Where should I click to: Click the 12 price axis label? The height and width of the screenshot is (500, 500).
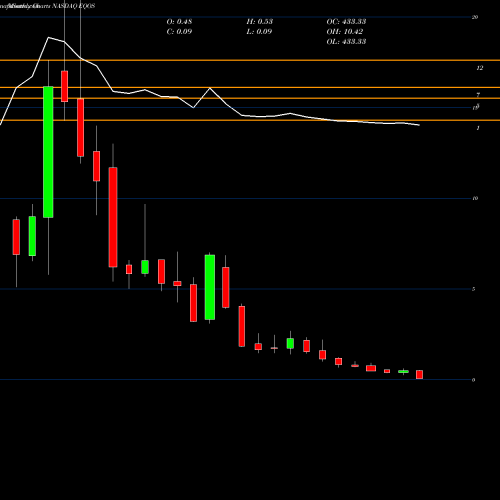point(480,68)
